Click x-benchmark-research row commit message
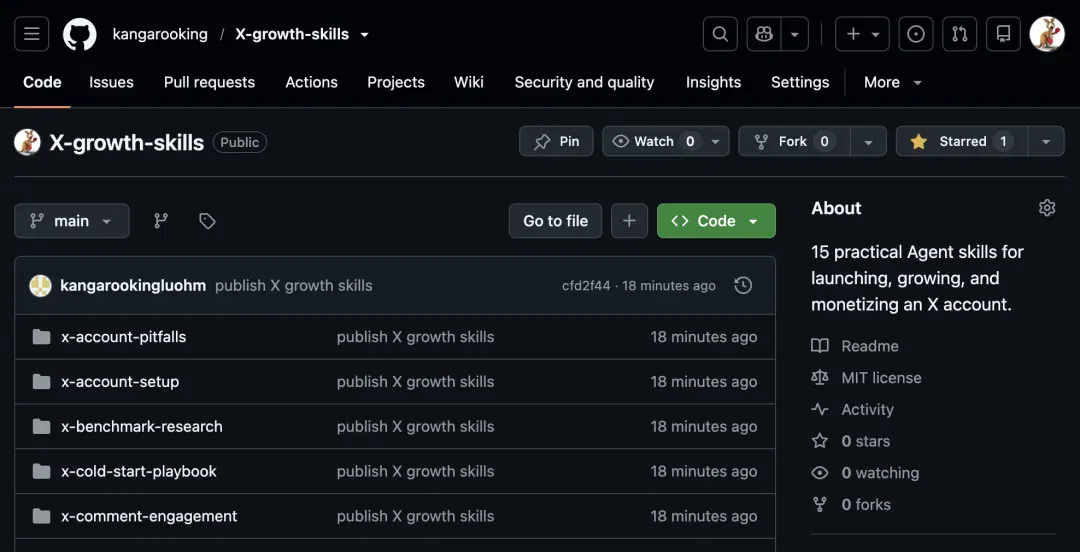Viewport: 1080px width, 552px height. 415,427
